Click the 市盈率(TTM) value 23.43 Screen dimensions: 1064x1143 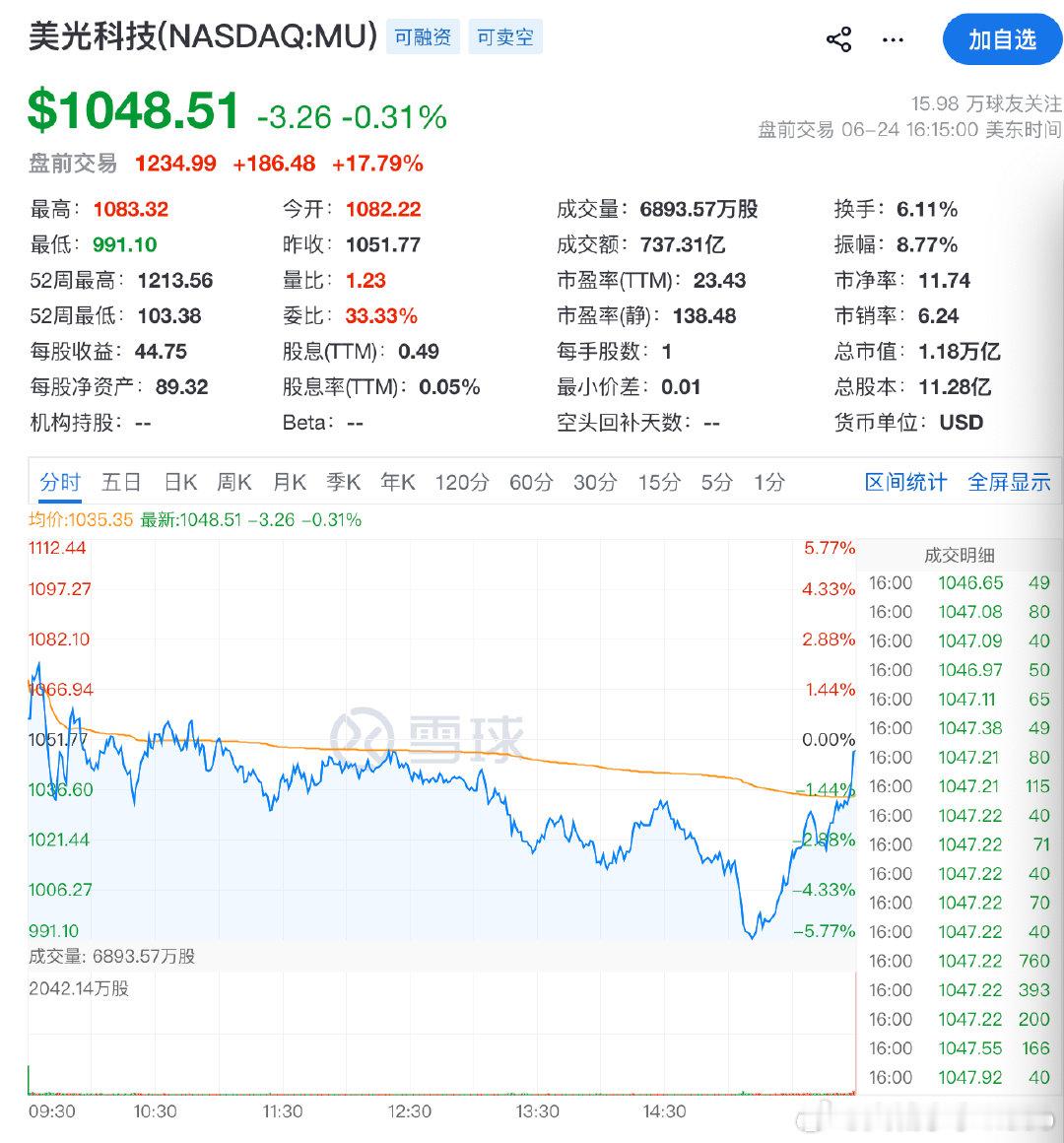(719, 280)
